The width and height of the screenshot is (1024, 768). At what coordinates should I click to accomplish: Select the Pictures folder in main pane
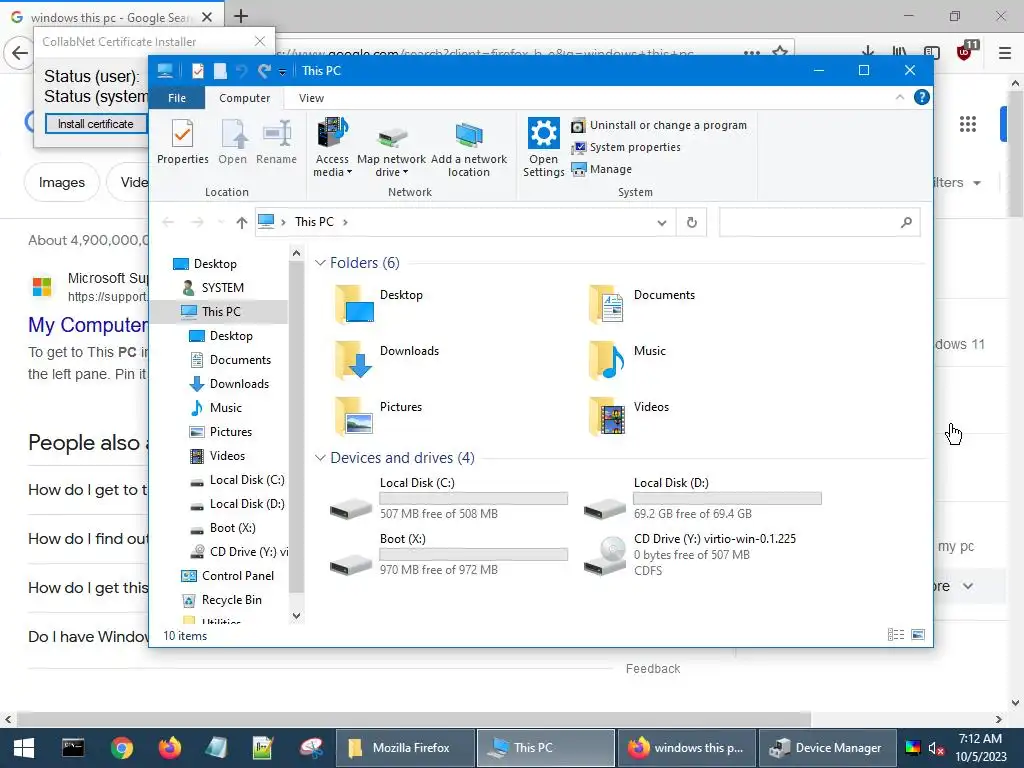(379, 417)
